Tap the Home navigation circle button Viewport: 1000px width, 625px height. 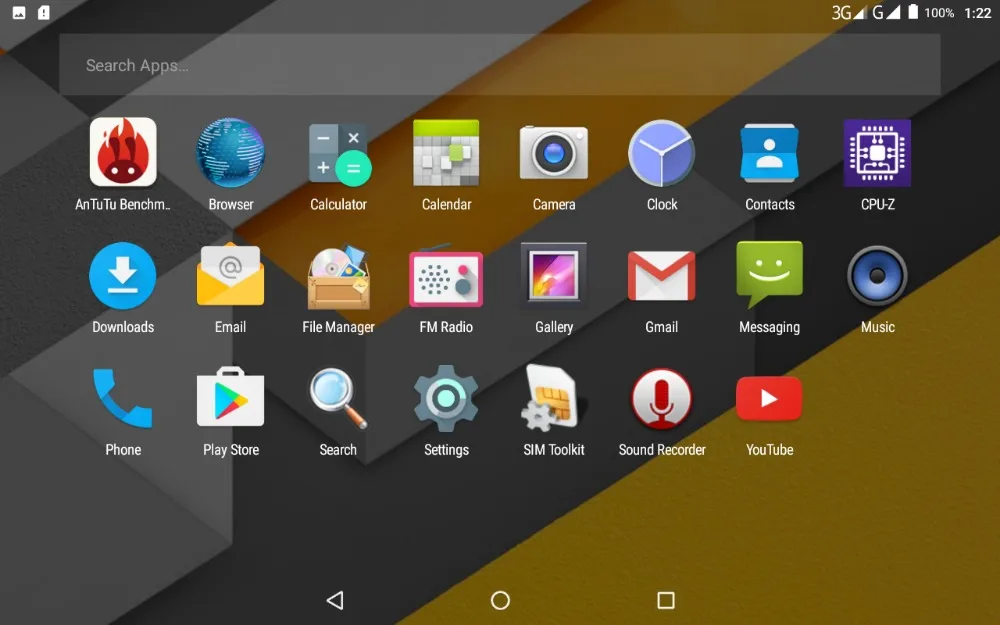(500, 600)
